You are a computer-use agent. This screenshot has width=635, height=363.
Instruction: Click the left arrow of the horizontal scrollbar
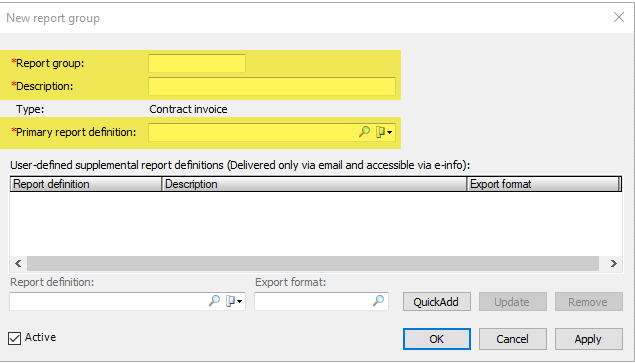[18, 263]
